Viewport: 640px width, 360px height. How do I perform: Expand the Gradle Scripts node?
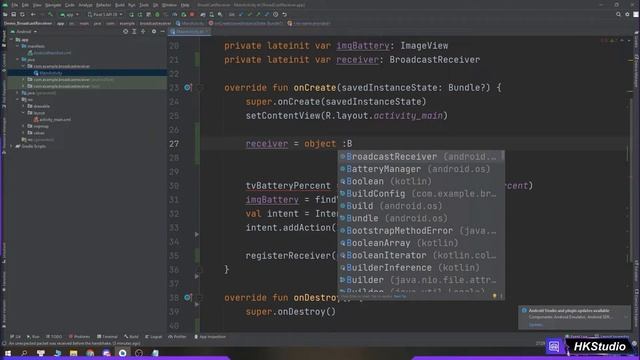click(12, 146)
